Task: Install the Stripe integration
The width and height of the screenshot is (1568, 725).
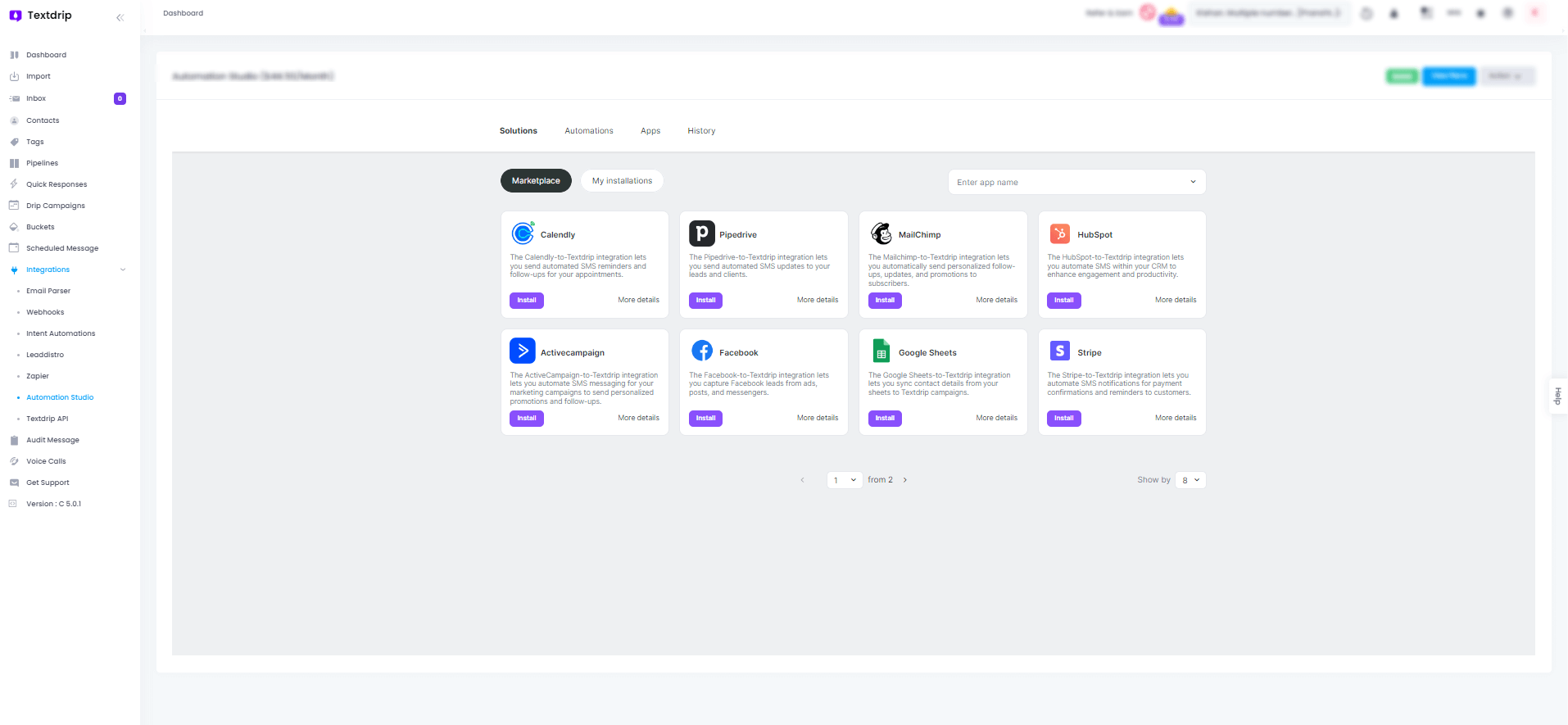Action: pyautogui.click(x=1064, y=419)
